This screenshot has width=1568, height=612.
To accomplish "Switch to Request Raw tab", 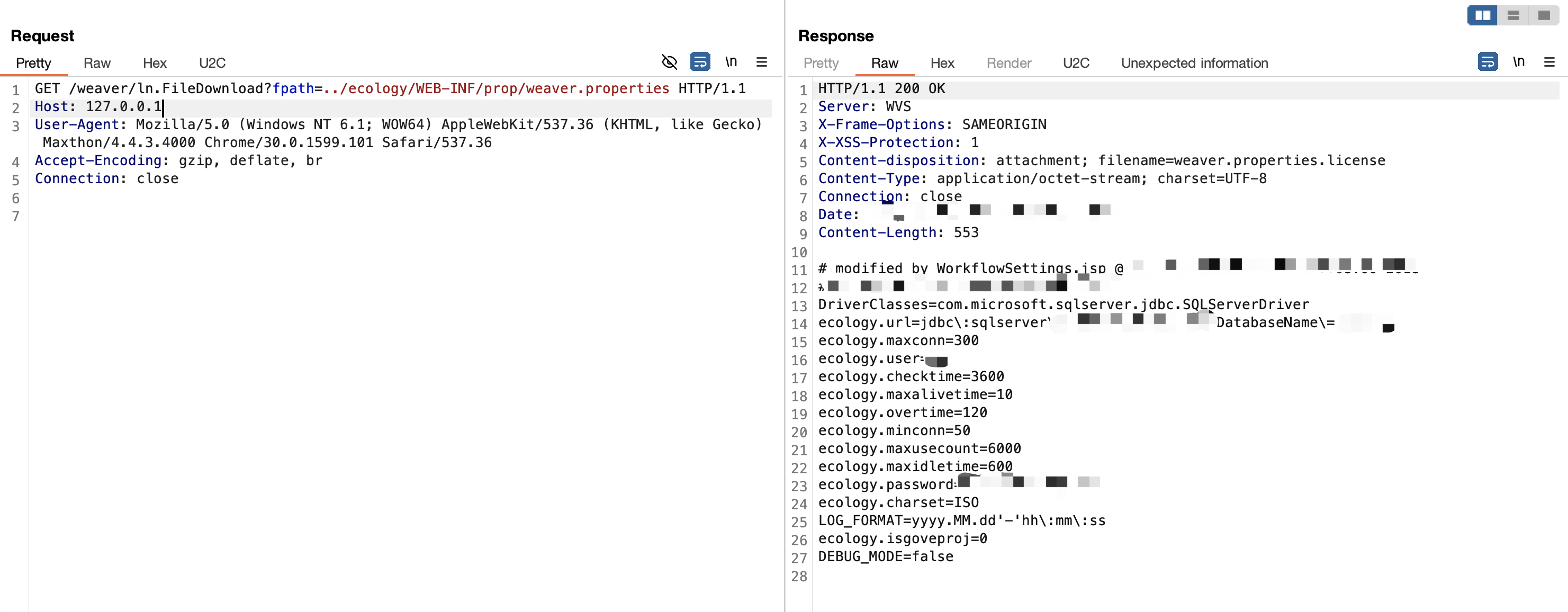I will coord(97,62).
